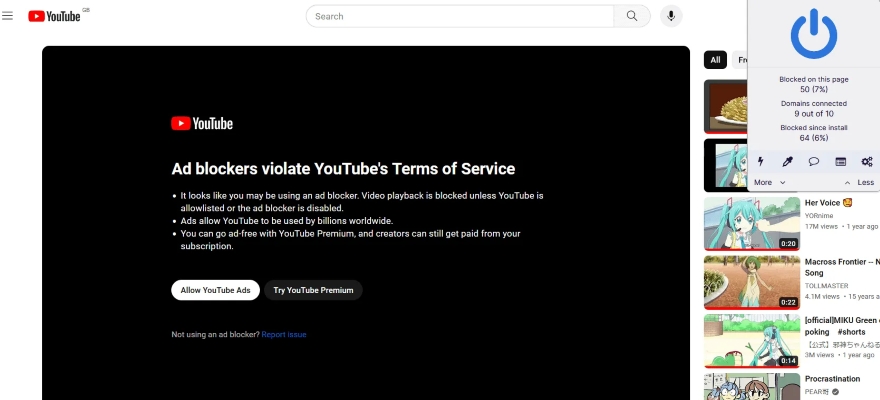Focus the YouTube search field

(x=460, y=16)
